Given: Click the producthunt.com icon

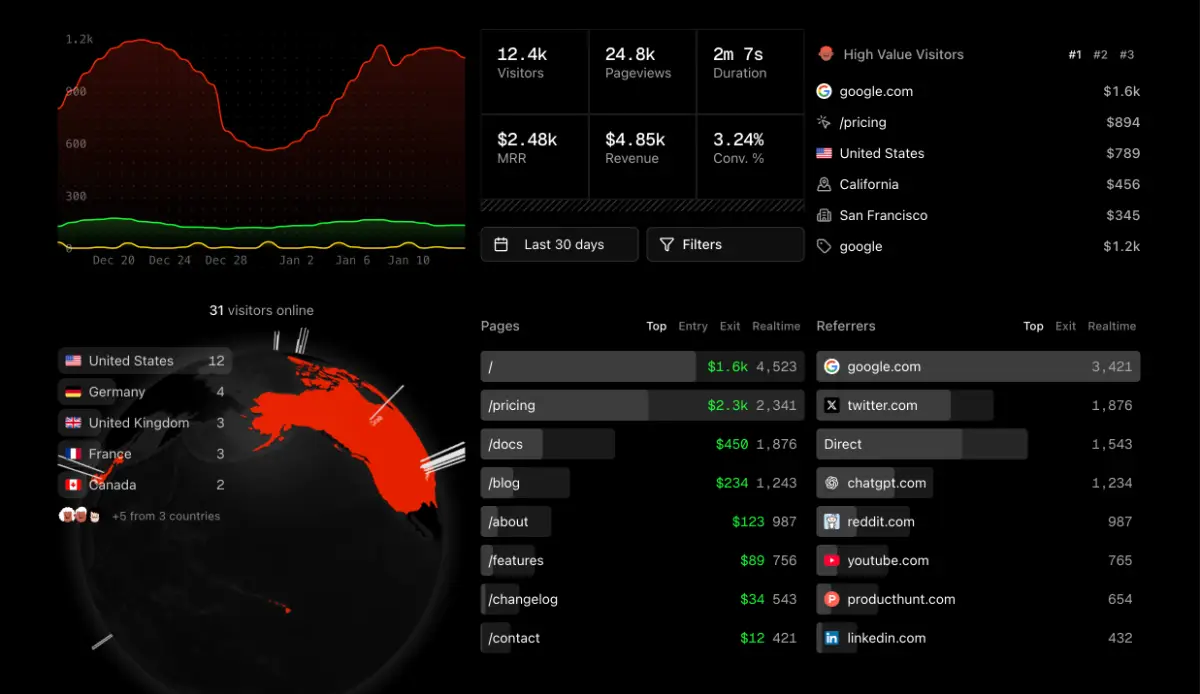Looking at the screenshot, I should (x=831, y=600).
